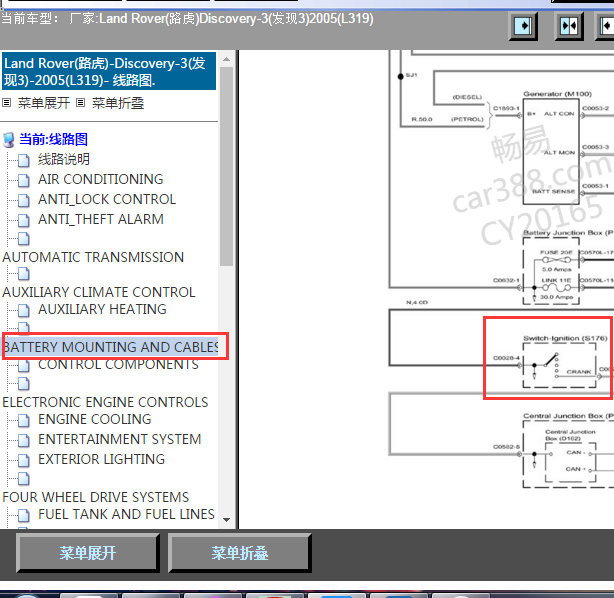Click Switch-Ignition (S176) component in diagram
614x598 pixels.
click(x=560, y=365)
